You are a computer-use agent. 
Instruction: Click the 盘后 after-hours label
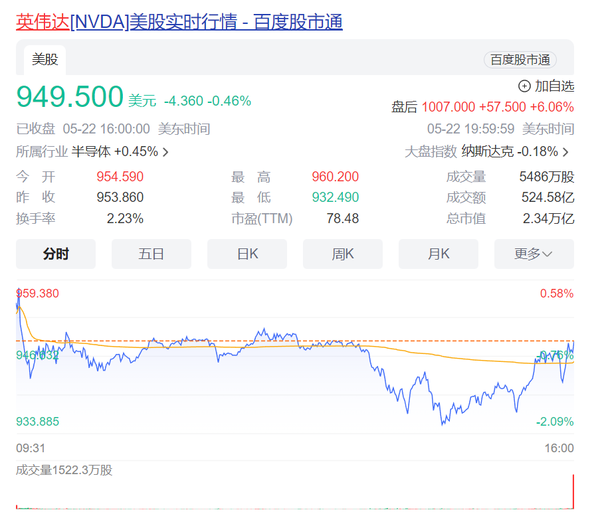pyautogui.click(x=404, y=107)
